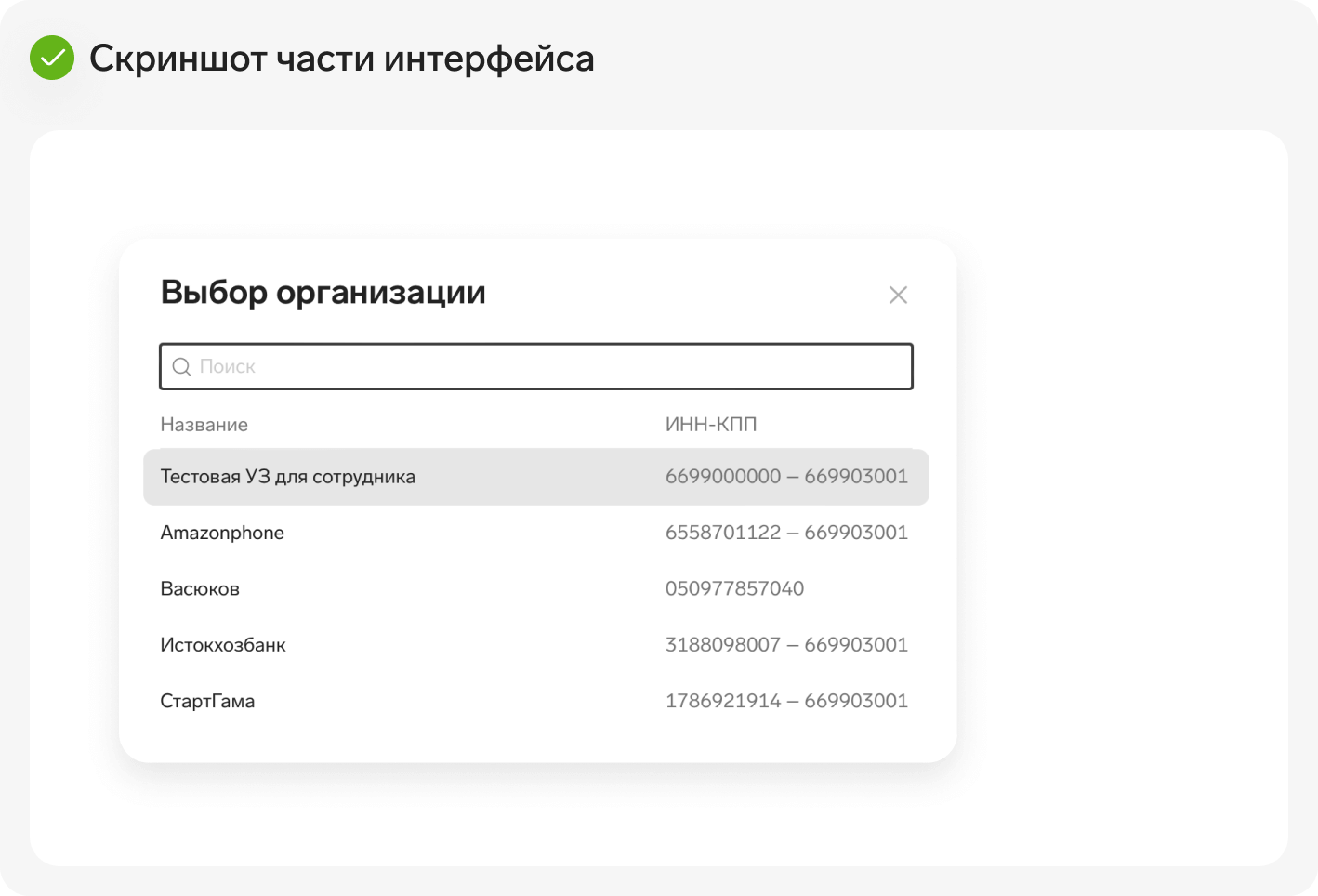Choose the Васюков organization
This screenshot has width=1318, height=896.
536,588
